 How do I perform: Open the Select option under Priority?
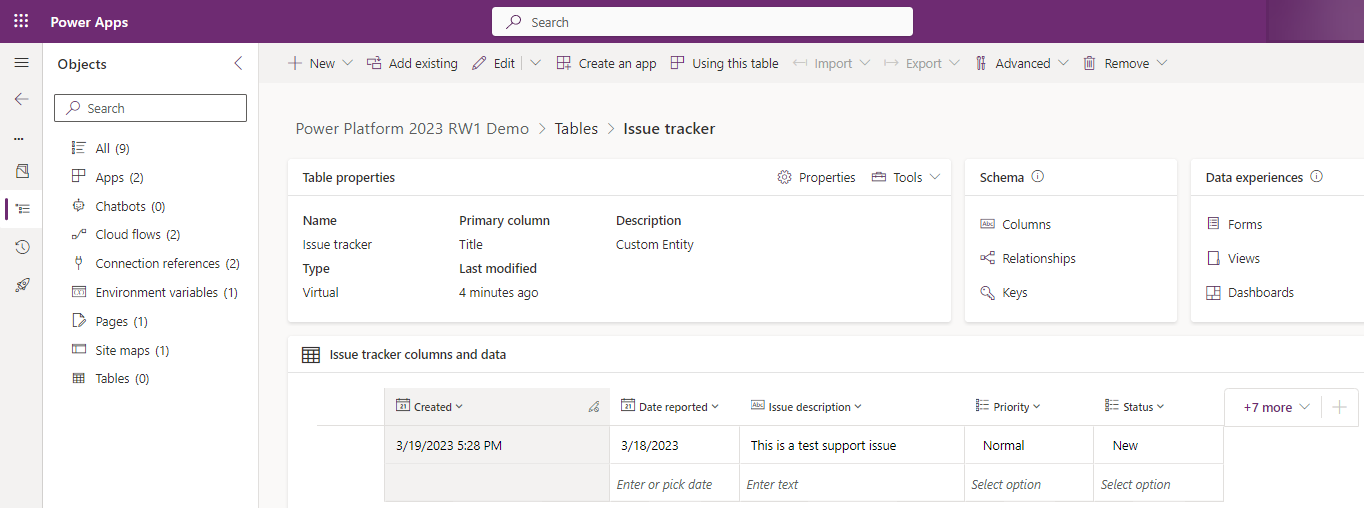pos(1029,483)
